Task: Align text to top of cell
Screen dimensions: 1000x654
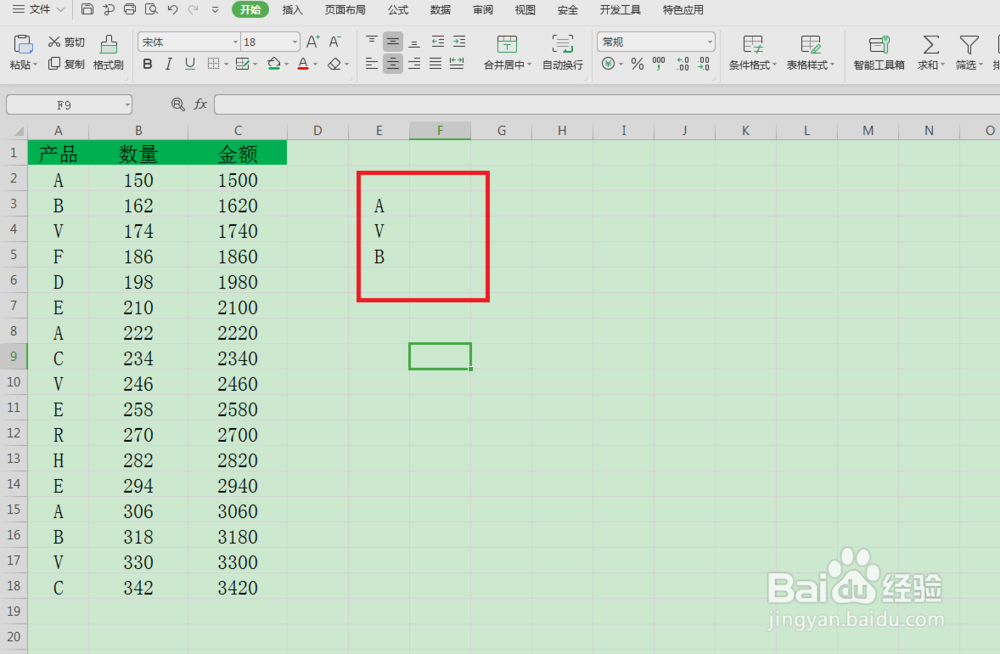Action: [371, 42]
